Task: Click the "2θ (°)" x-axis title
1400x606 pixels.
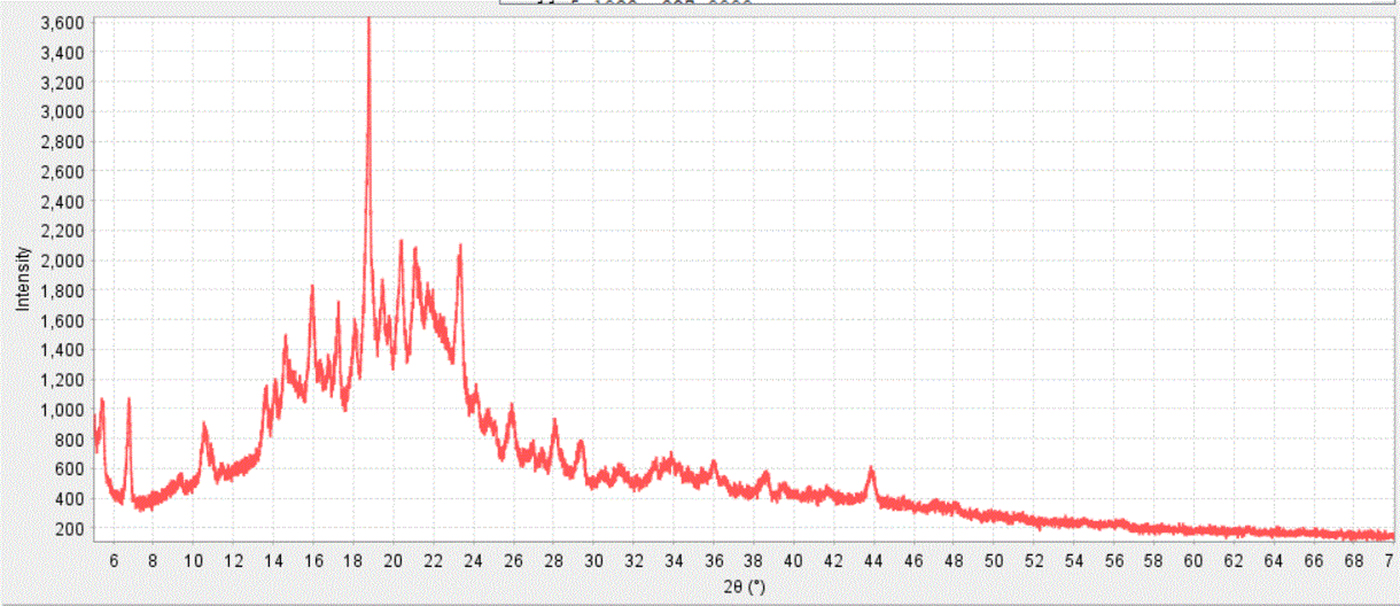Action: 742,585
